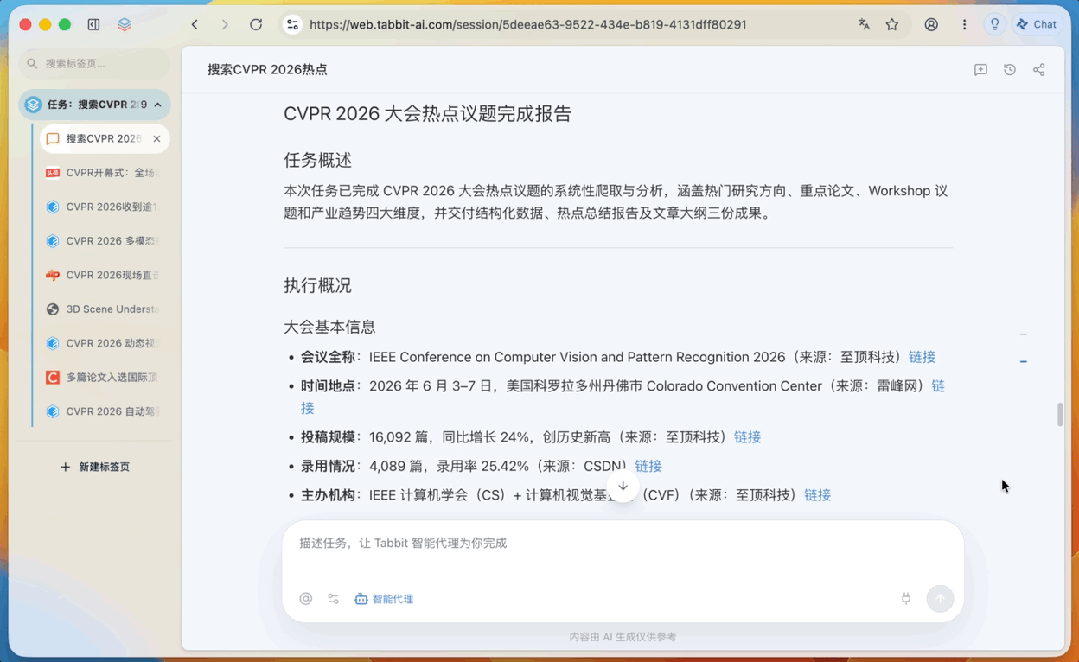Image resolution: width=1079 pixels, height=662 pixels.
Task: Click the lightbulb icon in toolbar
Action: [x=995, y=25]
